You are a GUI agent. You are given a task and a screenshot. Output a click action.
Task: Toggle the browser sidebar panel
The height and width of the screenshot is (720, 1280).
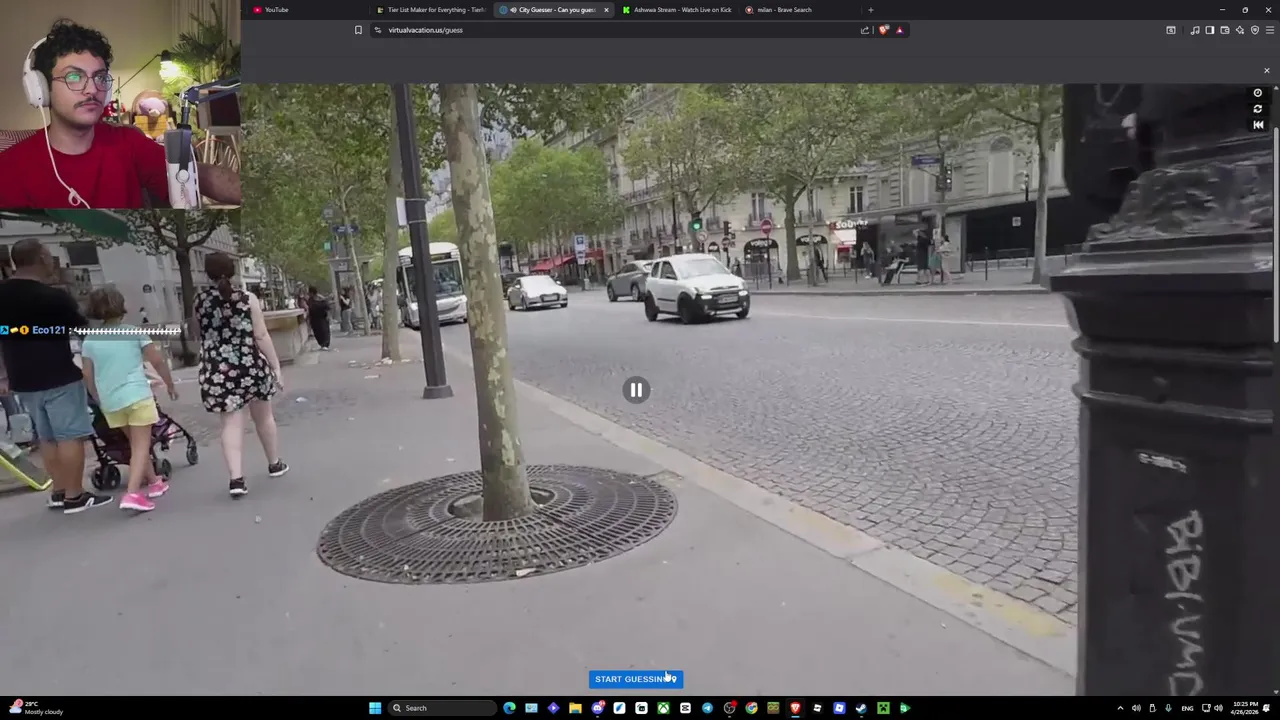(1209, 30)
